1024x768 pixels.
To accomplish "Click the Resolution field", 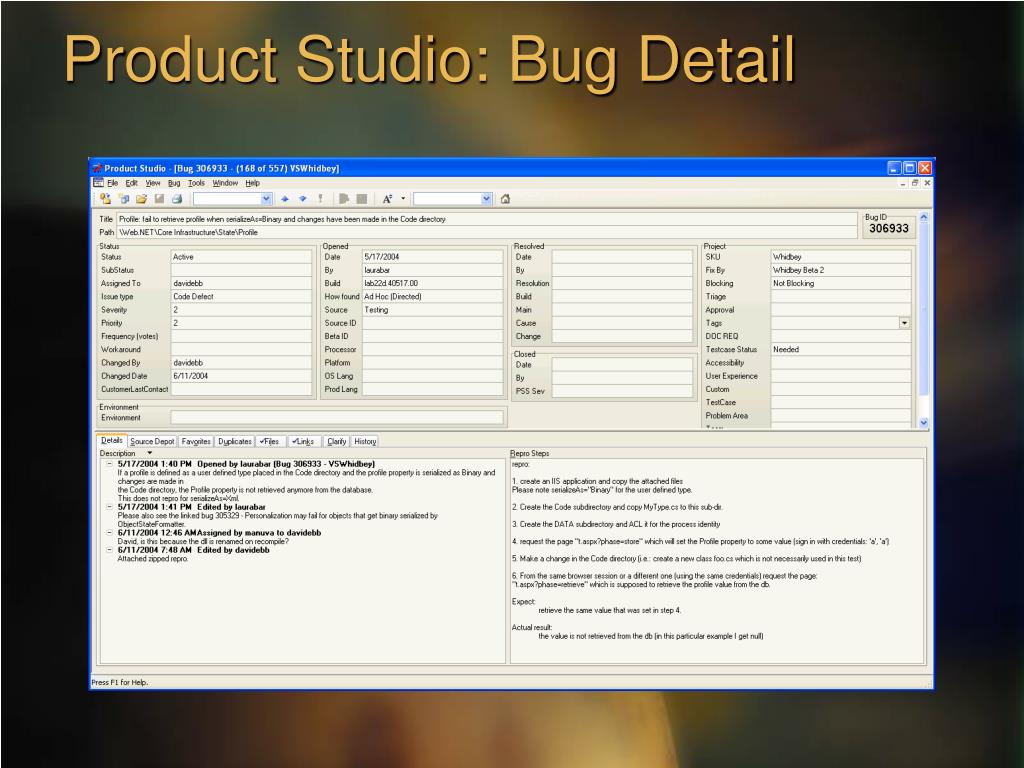I will pos(622,283).
